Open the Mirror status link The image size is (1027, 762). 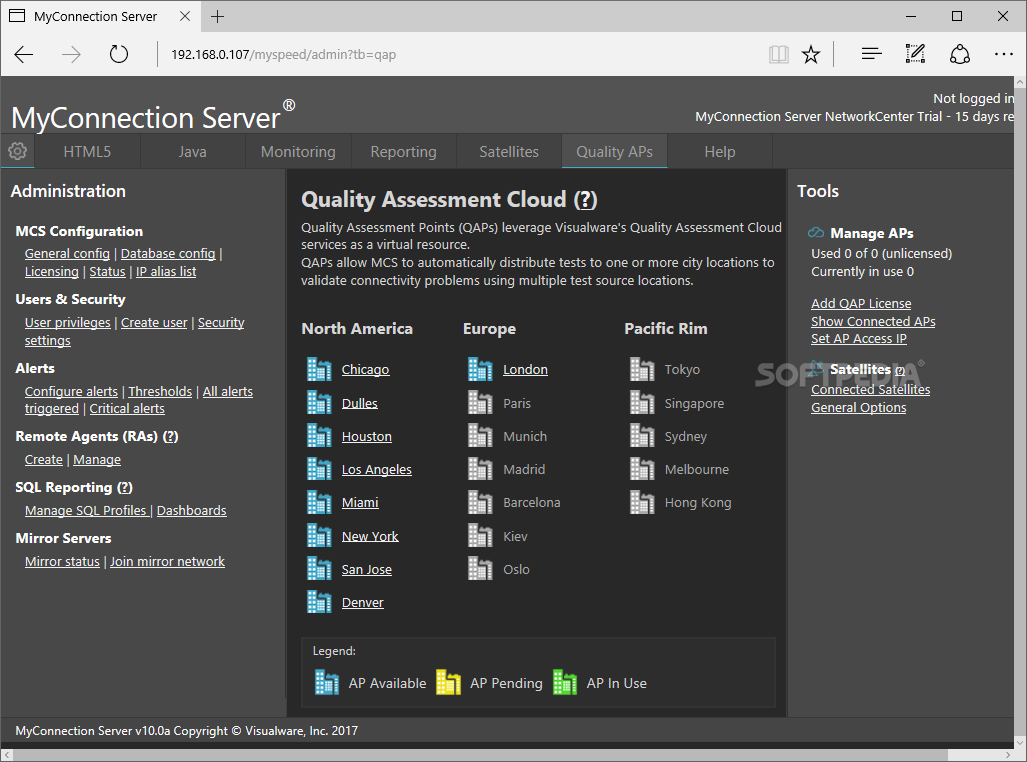point(62,562)
